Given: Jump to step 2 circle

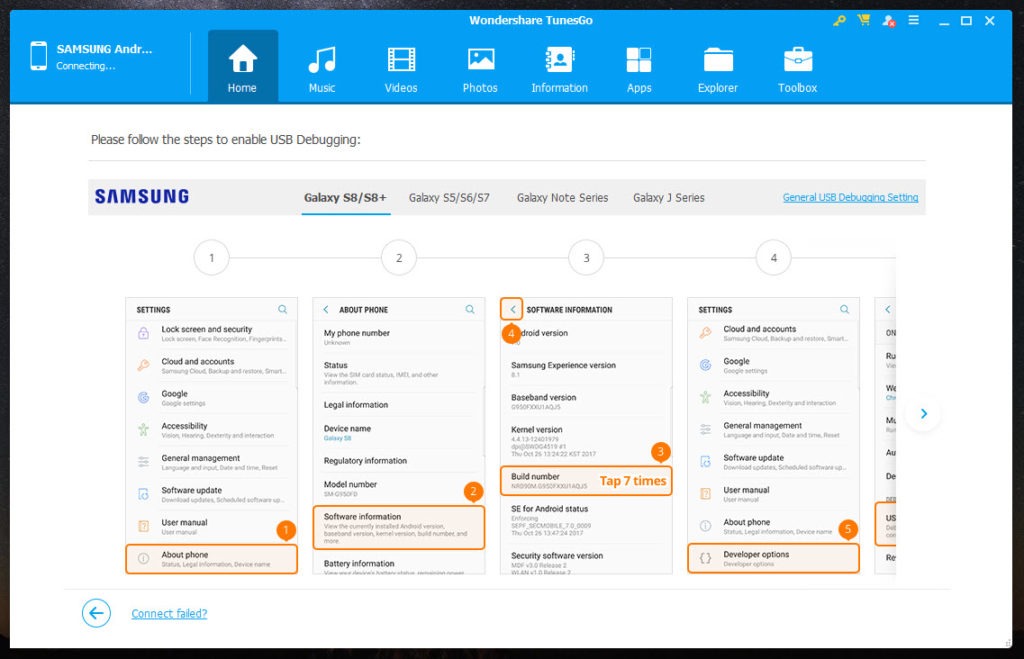Looking at the screenshot, I should [x=399, y=258].
